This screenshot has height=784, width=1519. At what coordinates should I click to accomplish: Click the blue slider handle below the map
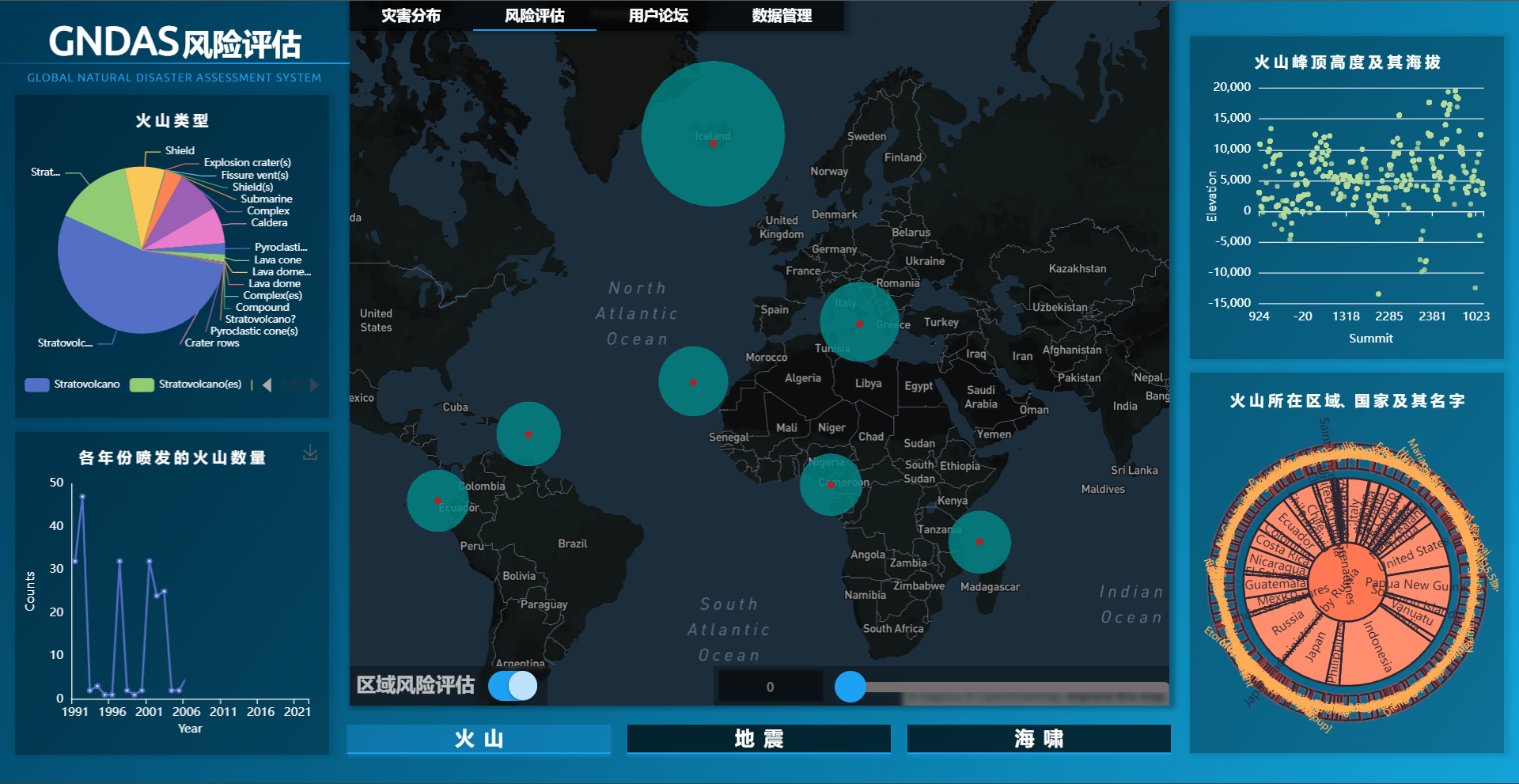click(x=850, y=687)
